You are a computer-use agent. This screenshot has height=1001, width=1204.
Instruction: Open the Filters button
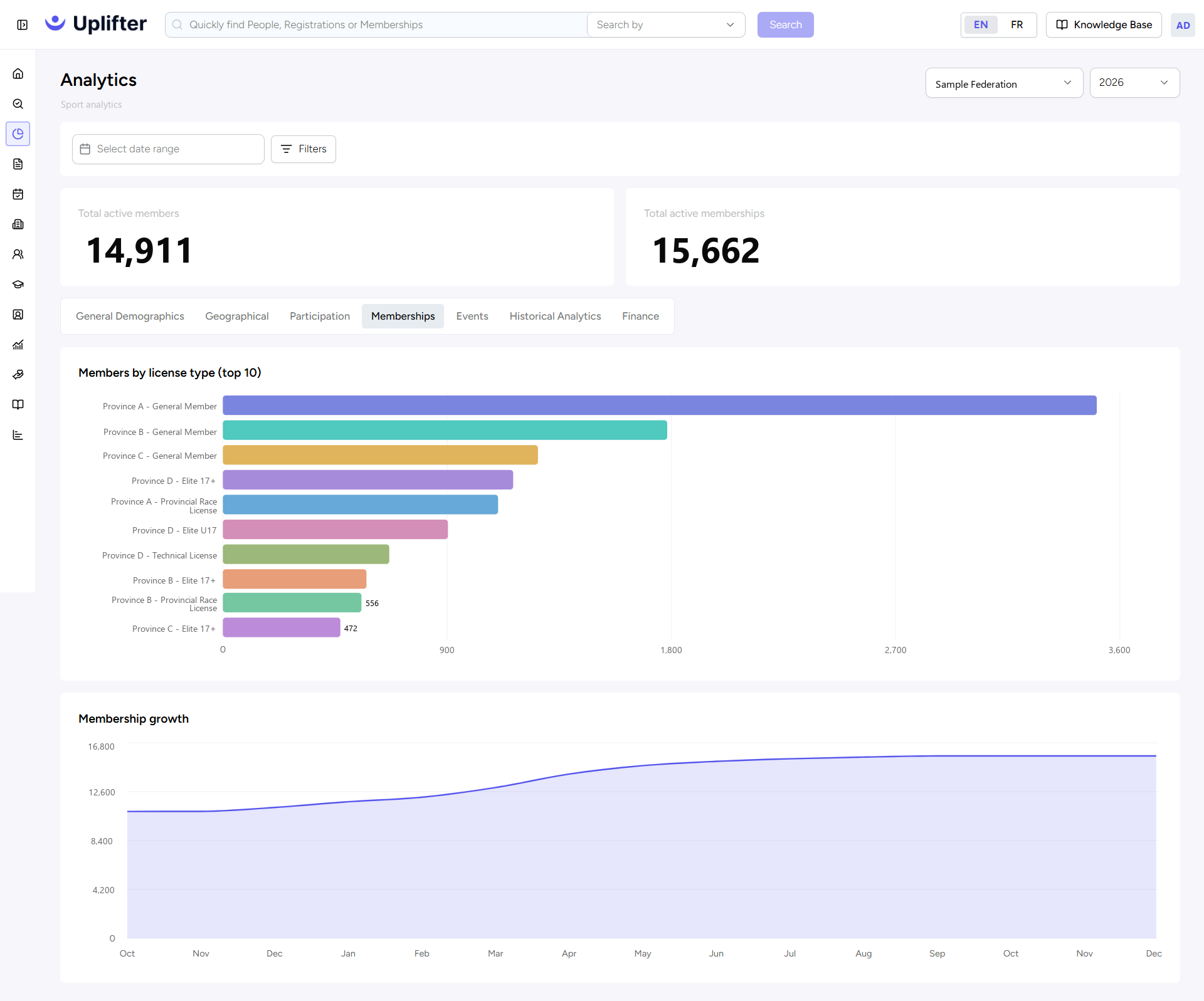[304, 149]
